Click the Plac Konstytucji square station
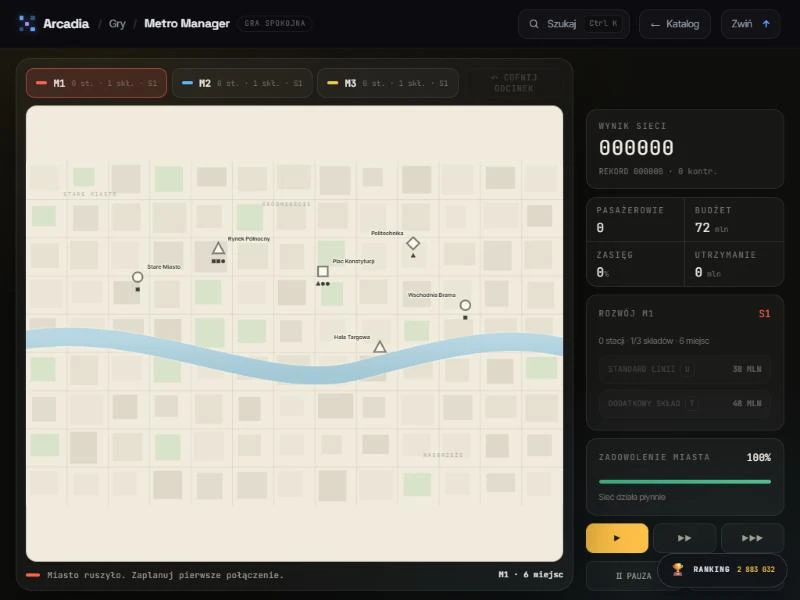This screenshot has width=800, height=600. [x=322, y=271]
